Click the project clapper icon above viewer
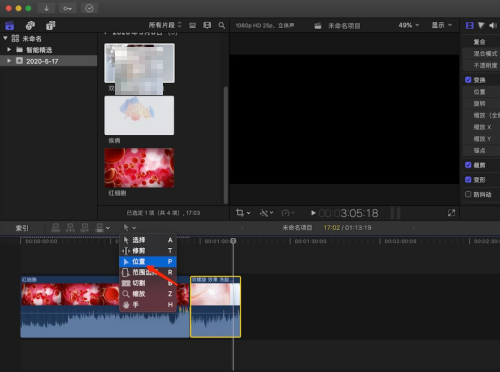 coord(318,26)
